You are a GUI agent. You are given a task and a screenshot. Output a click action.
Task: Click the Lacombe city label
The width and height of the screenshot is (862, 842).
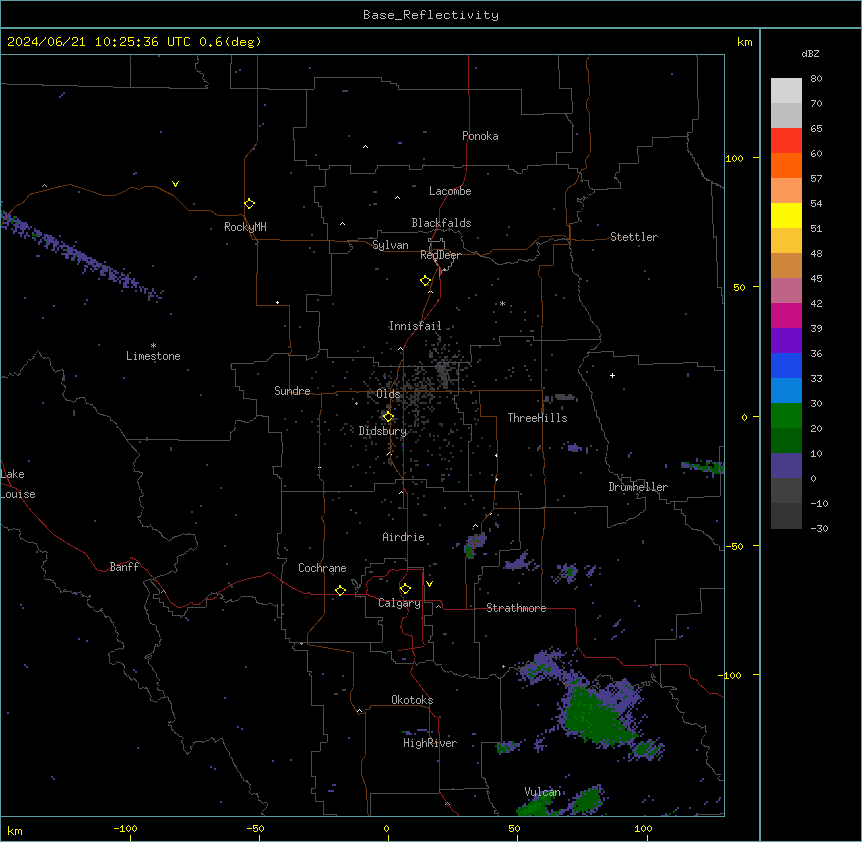450,191
